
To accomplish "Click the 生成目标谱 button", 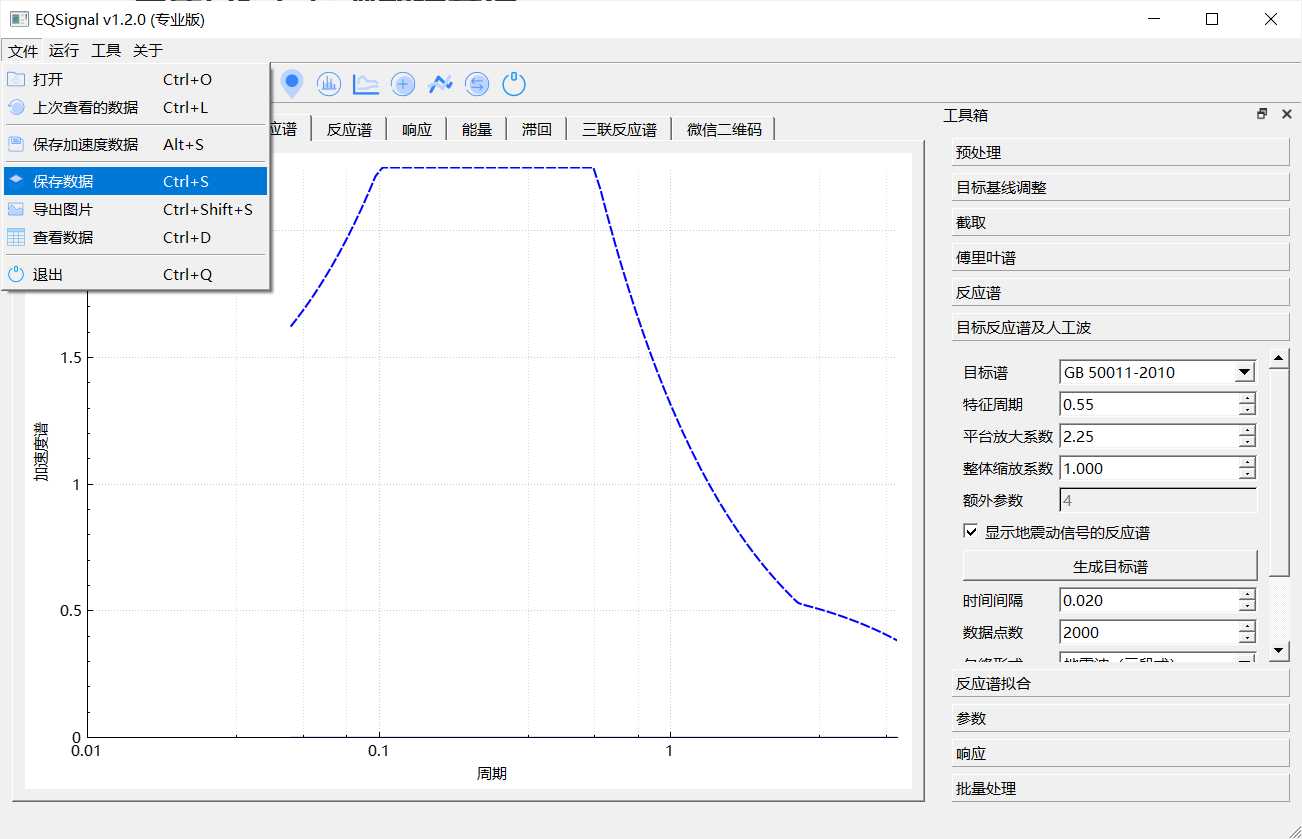I will (1110, 565).
